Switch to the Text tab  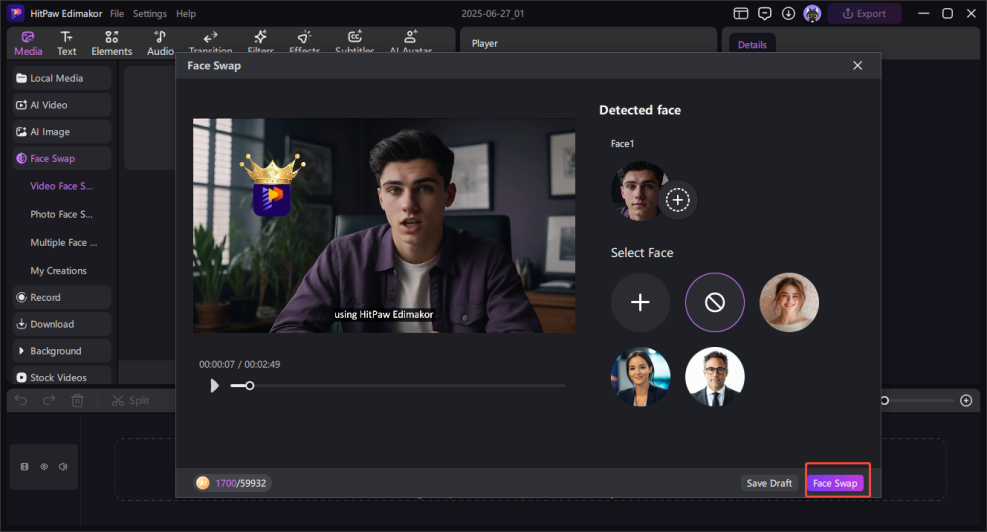(67, 43)
